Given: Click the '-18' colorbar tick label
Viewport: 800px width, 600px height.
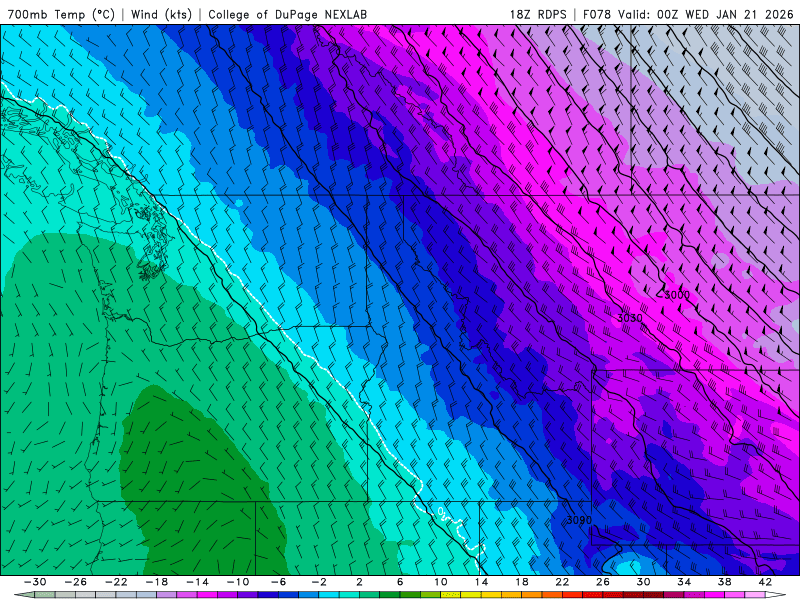Looking at the screenshot, I should [x=157, y=582].
